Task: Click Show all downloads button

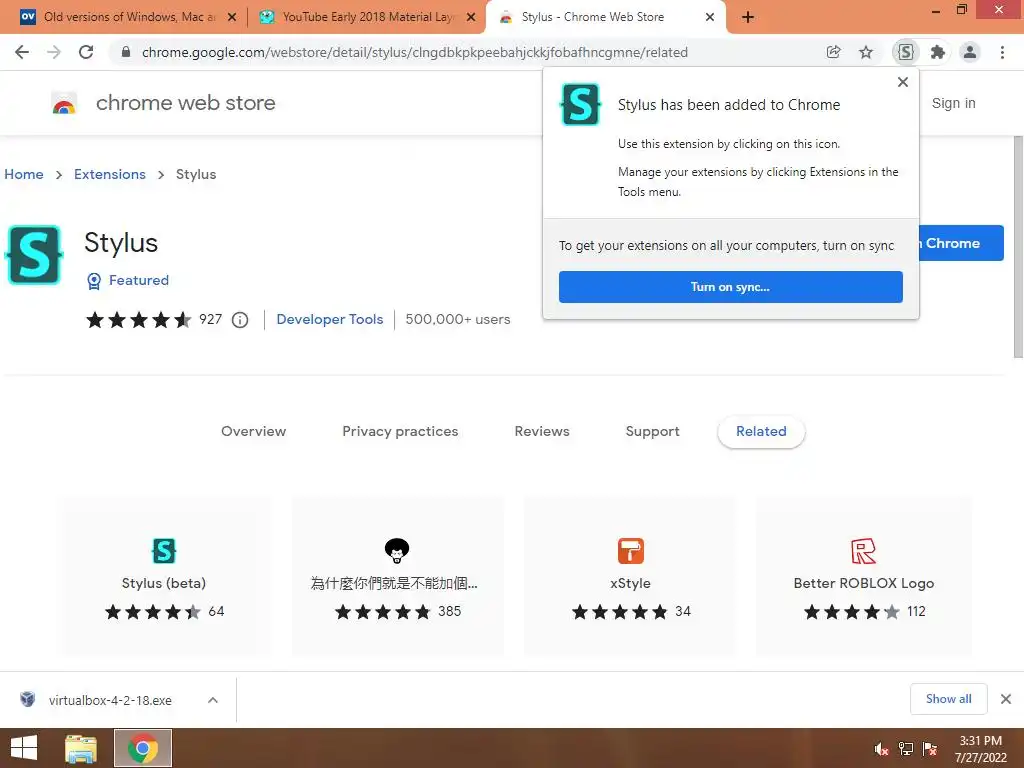Action: coord(948,699)
